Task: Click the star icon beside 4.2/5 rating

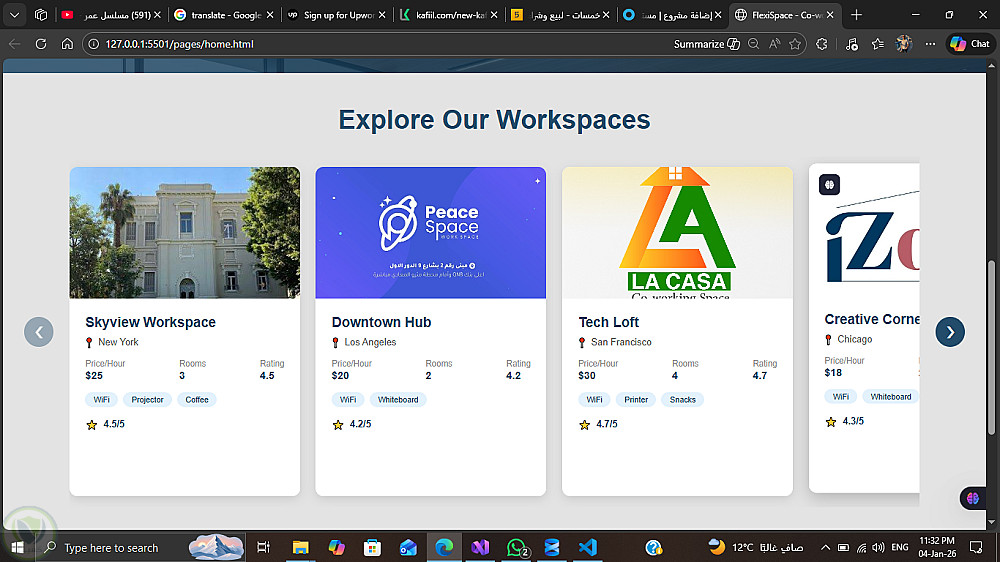Action: pos(337,424)
